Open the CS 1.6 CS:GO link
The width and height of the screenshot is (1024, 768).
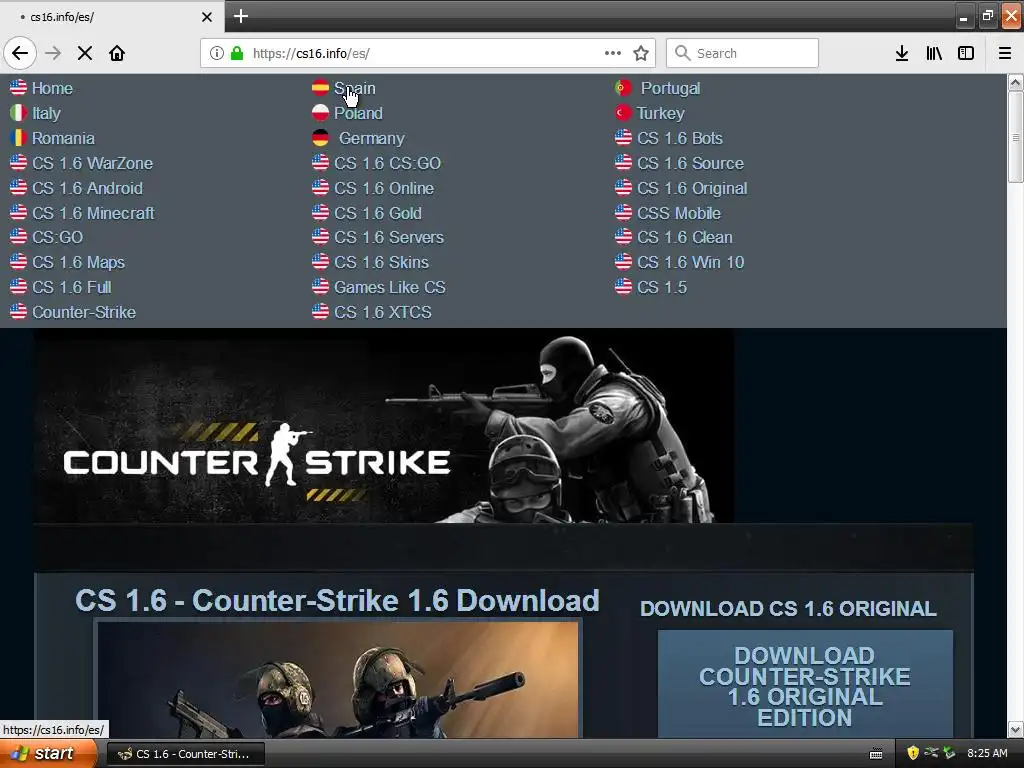pyautogui.click(x=387, y=163)
